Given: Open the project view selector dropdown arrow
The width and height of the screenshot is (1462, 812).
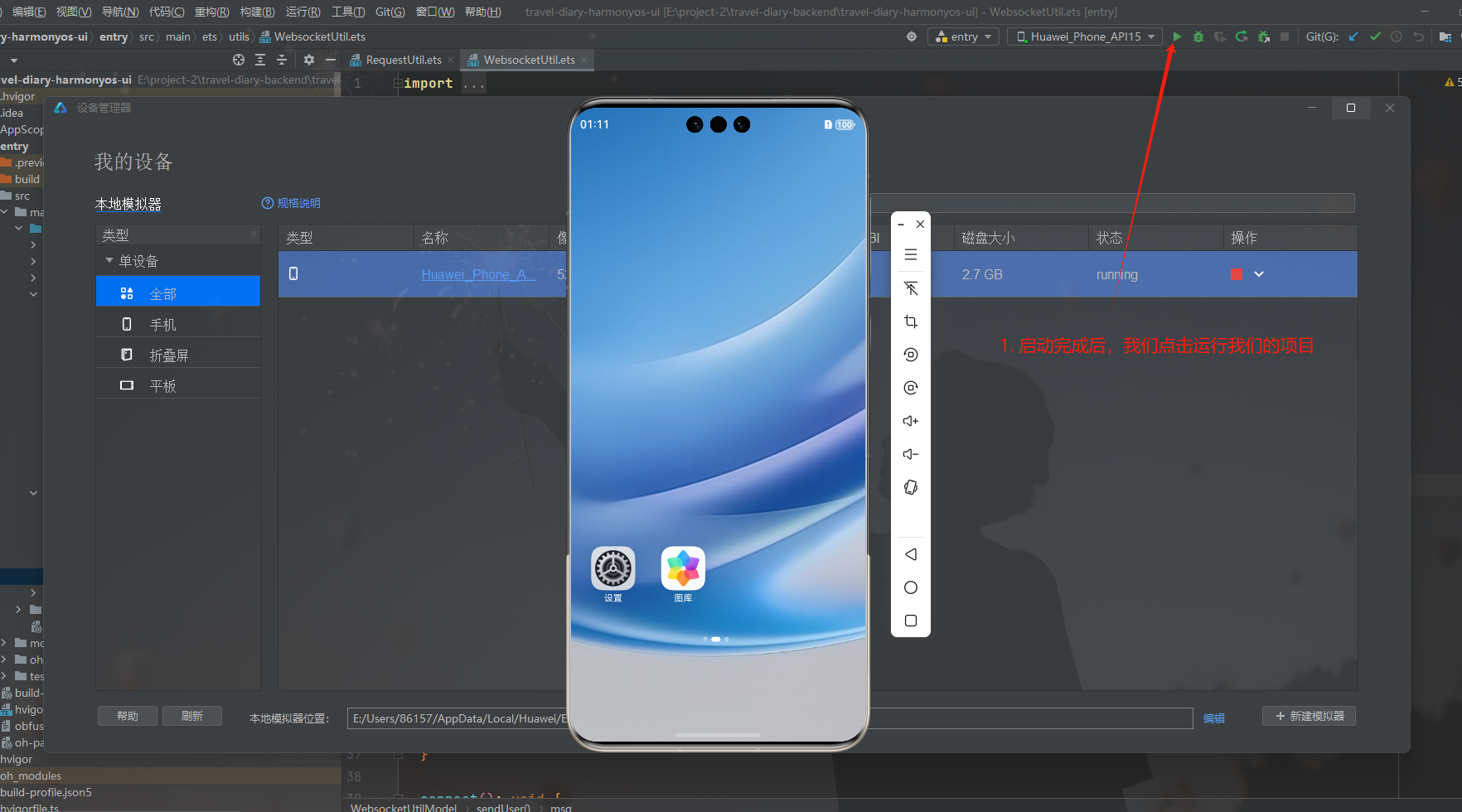Looking at the screenshot, I should (13, 60).
